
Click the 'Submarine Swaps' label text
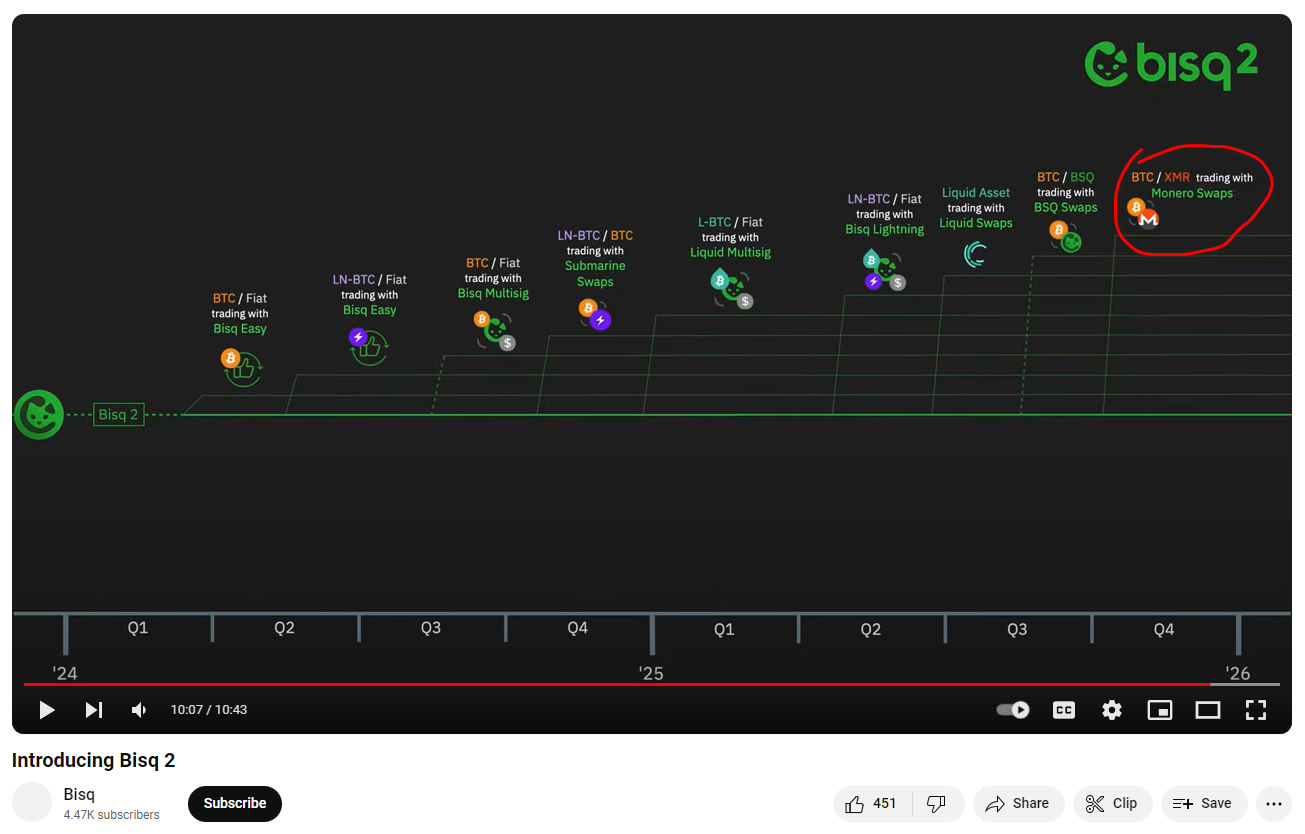coord(595,274)
